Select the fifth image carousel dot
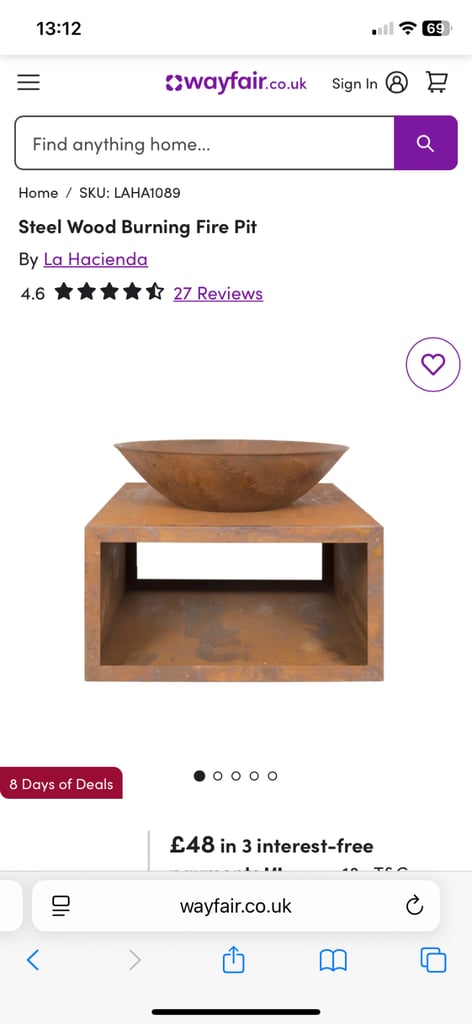Image resolution: width=472 pixels, height=1024 pixels. pos(273,776)
